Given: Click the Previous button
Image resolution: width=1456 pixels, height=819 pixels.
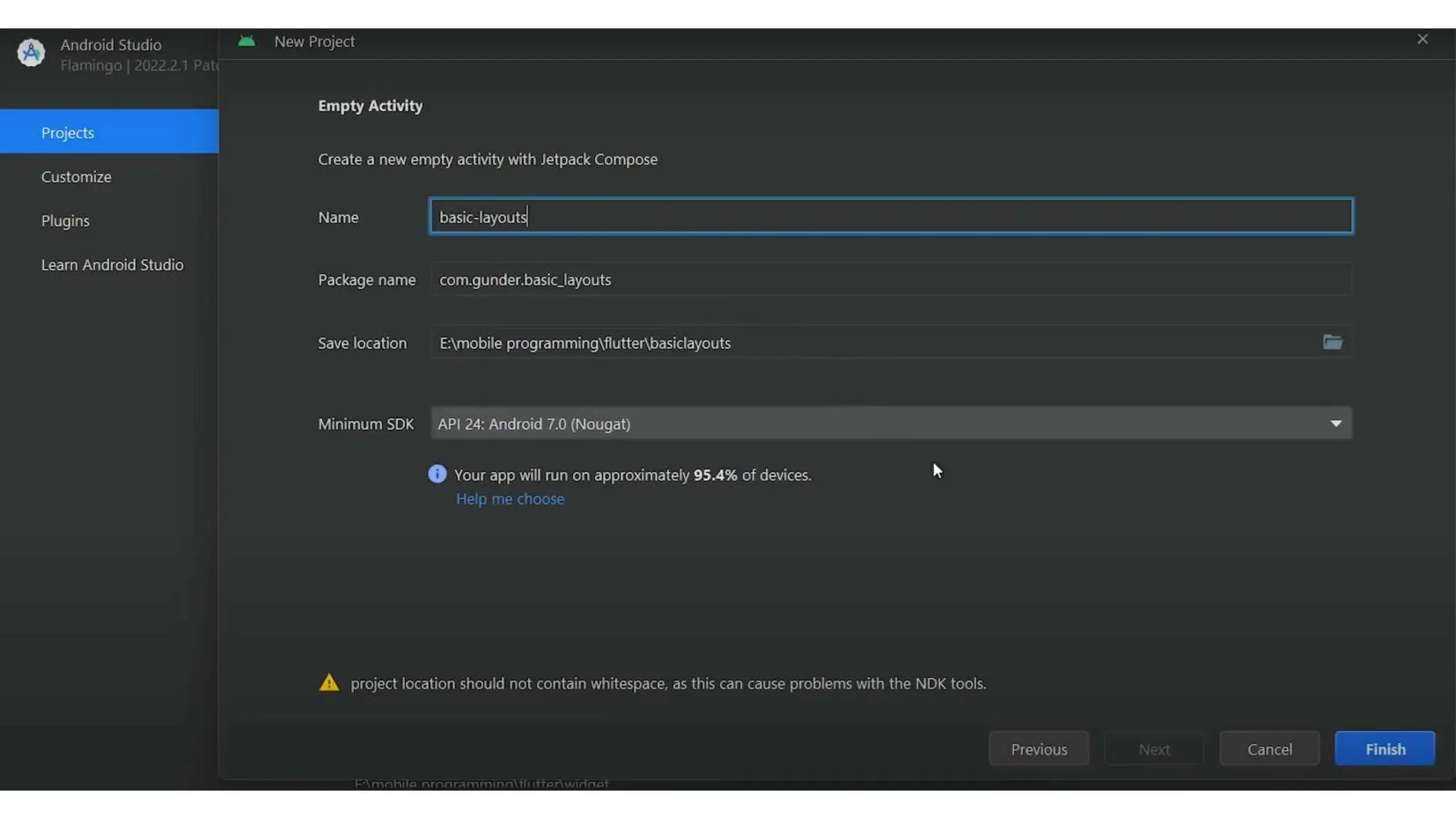Looking at the screenshot, I should (1039, 749).
